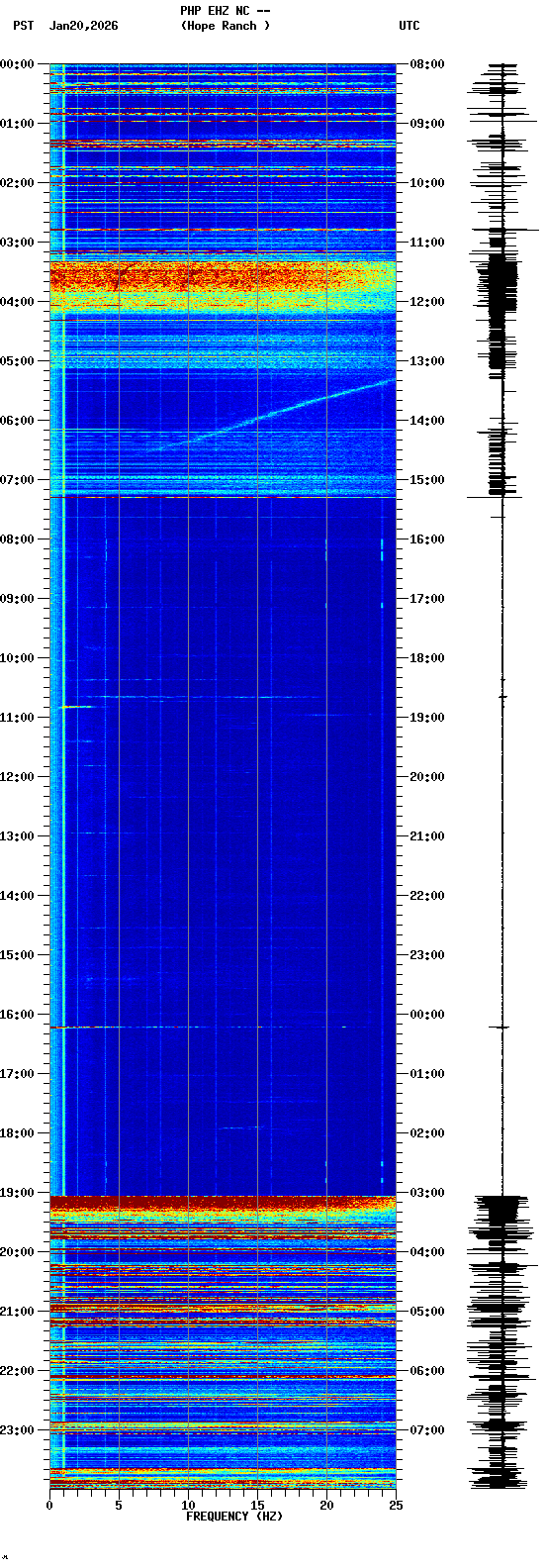This screenshot has width=546, height=1568.
Task: Click the "(Hope Ranch )" station name
Action: point(225,26)
